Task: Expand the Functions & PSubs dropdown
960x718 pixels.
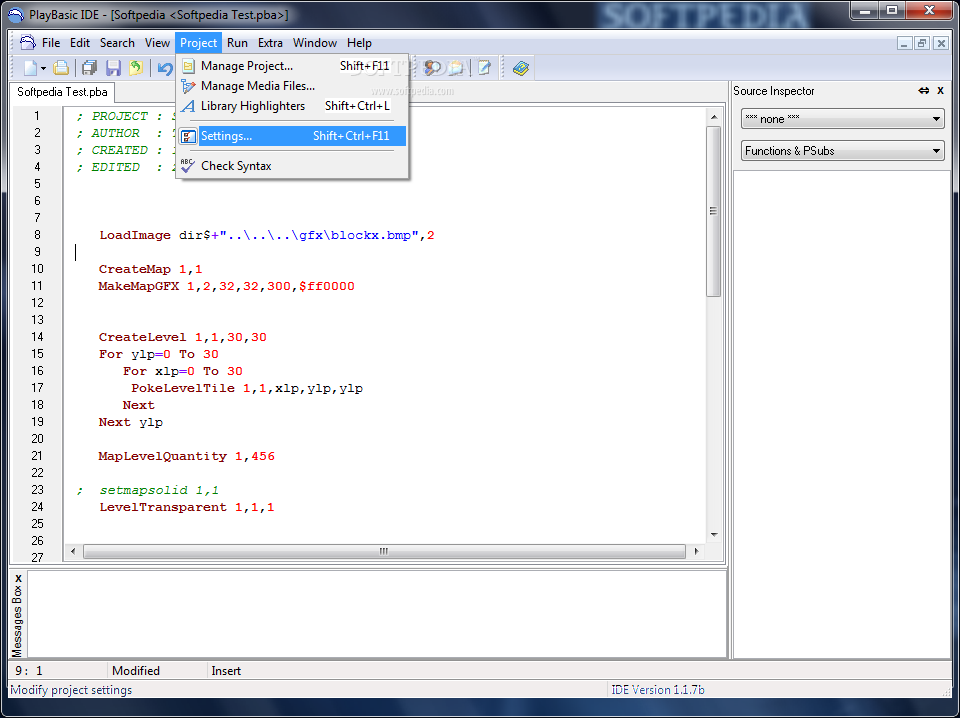Action: point(842,151)
